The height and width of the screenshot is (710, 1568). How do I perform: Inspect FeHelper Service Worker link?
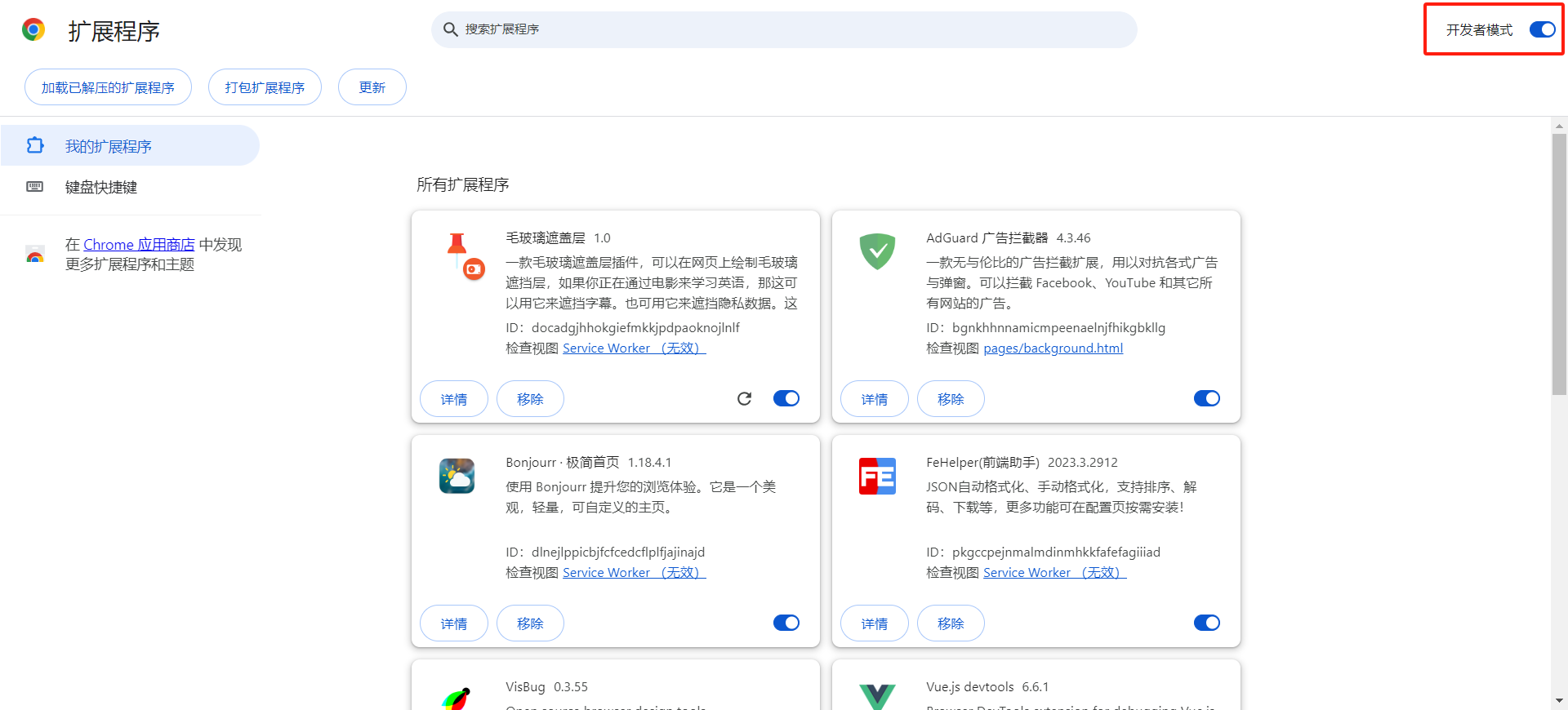tap(1054, 572)
